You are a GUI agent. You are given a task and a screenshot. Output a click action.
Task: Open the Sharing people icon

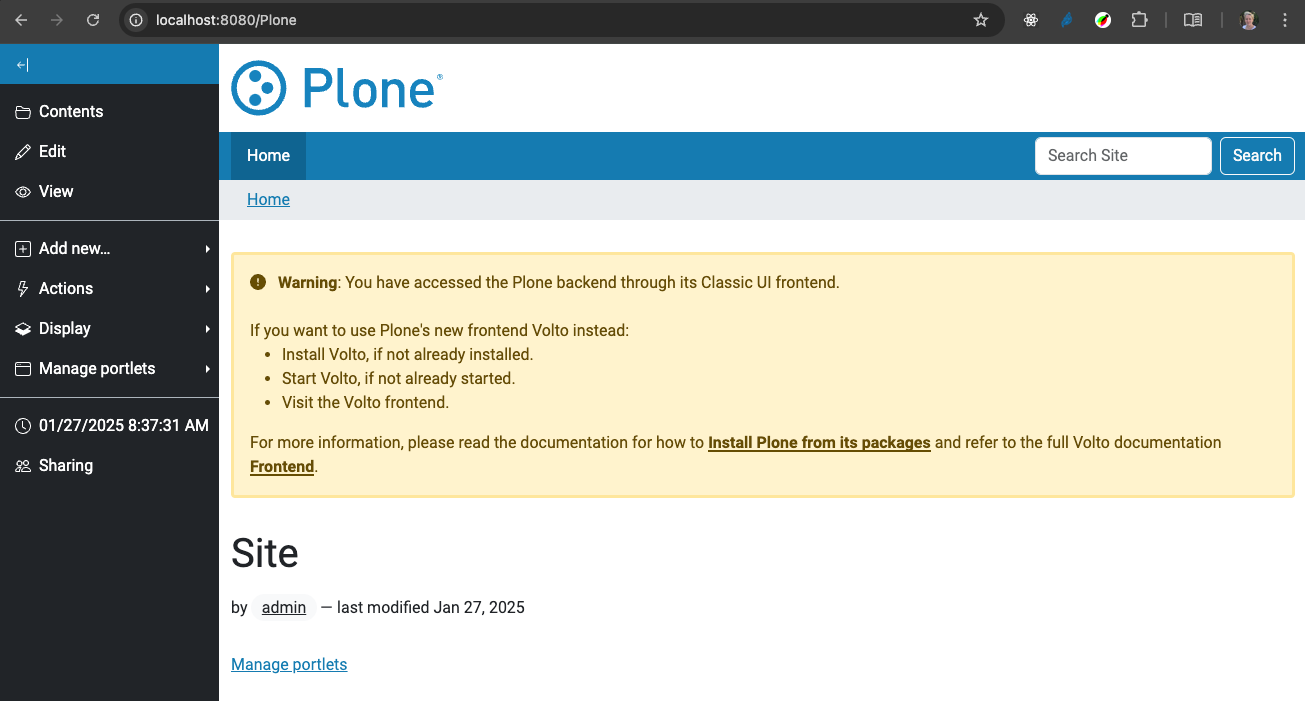tap(23, 466)
